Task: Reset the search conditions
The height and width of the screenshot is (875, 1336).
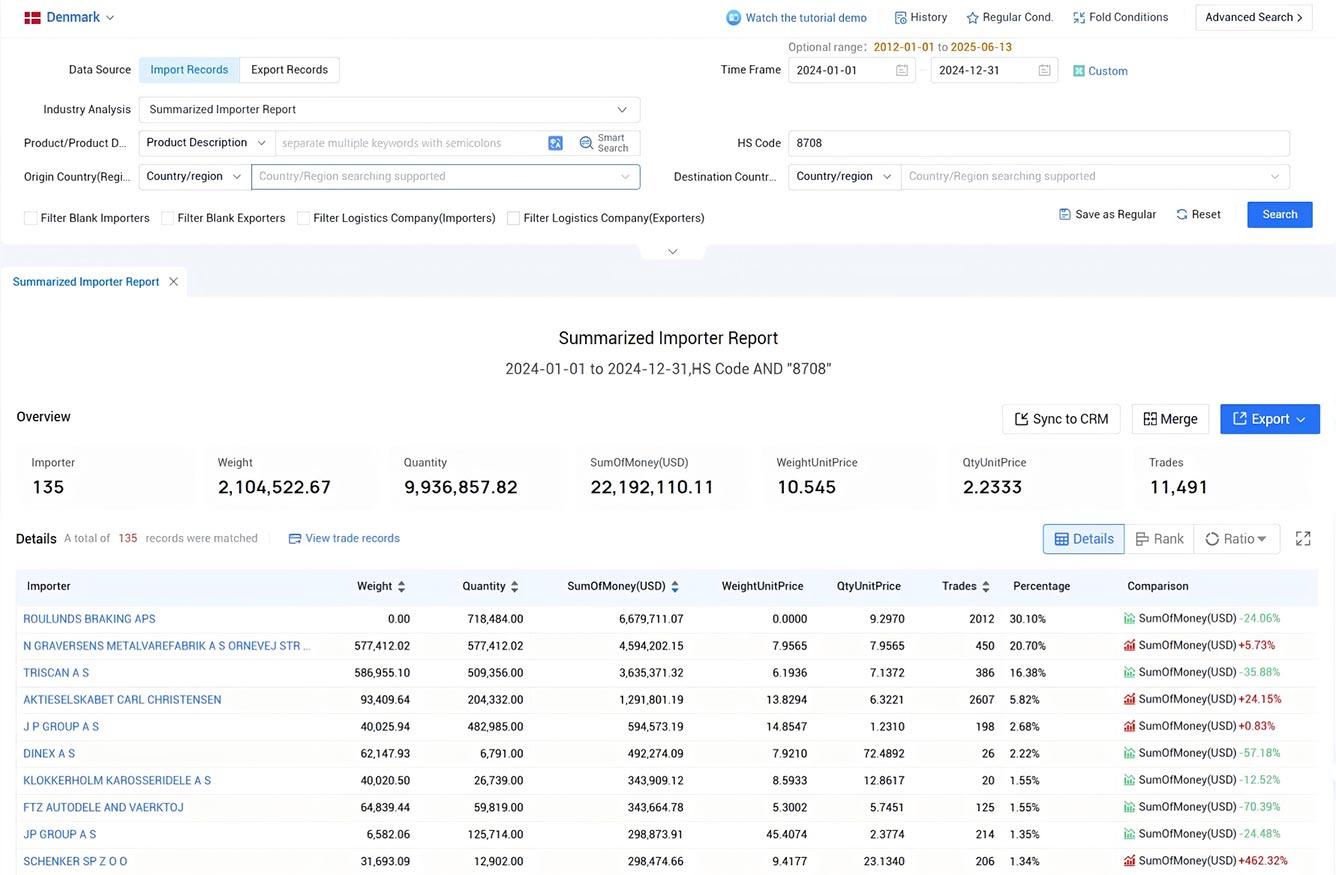Action: (1198, 214)
